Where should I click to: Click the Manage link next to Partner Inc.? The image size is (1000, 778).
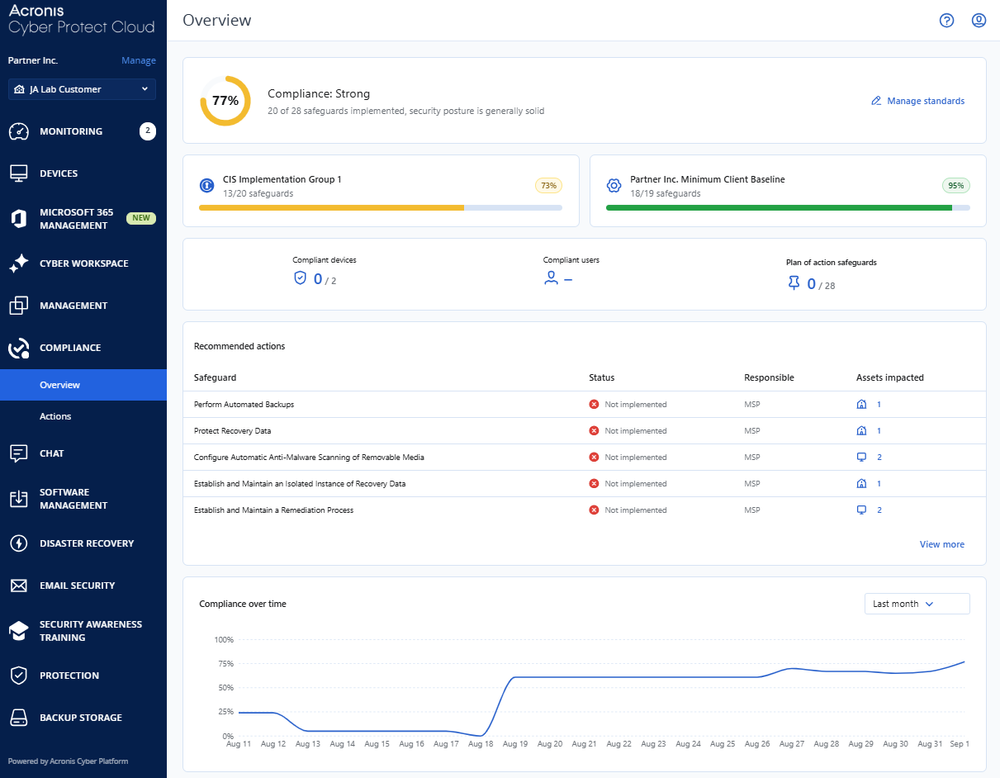click(138, 61)
